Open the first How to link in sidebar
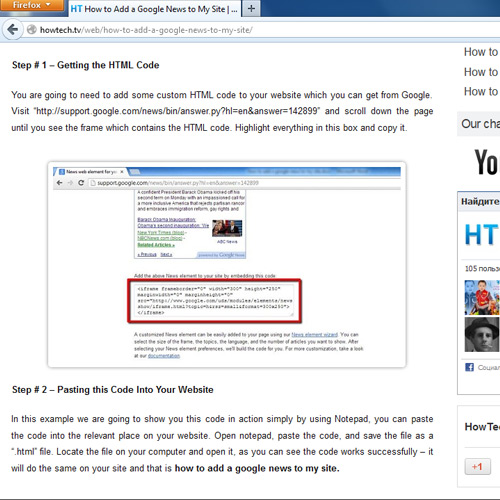 click(481, 52)
